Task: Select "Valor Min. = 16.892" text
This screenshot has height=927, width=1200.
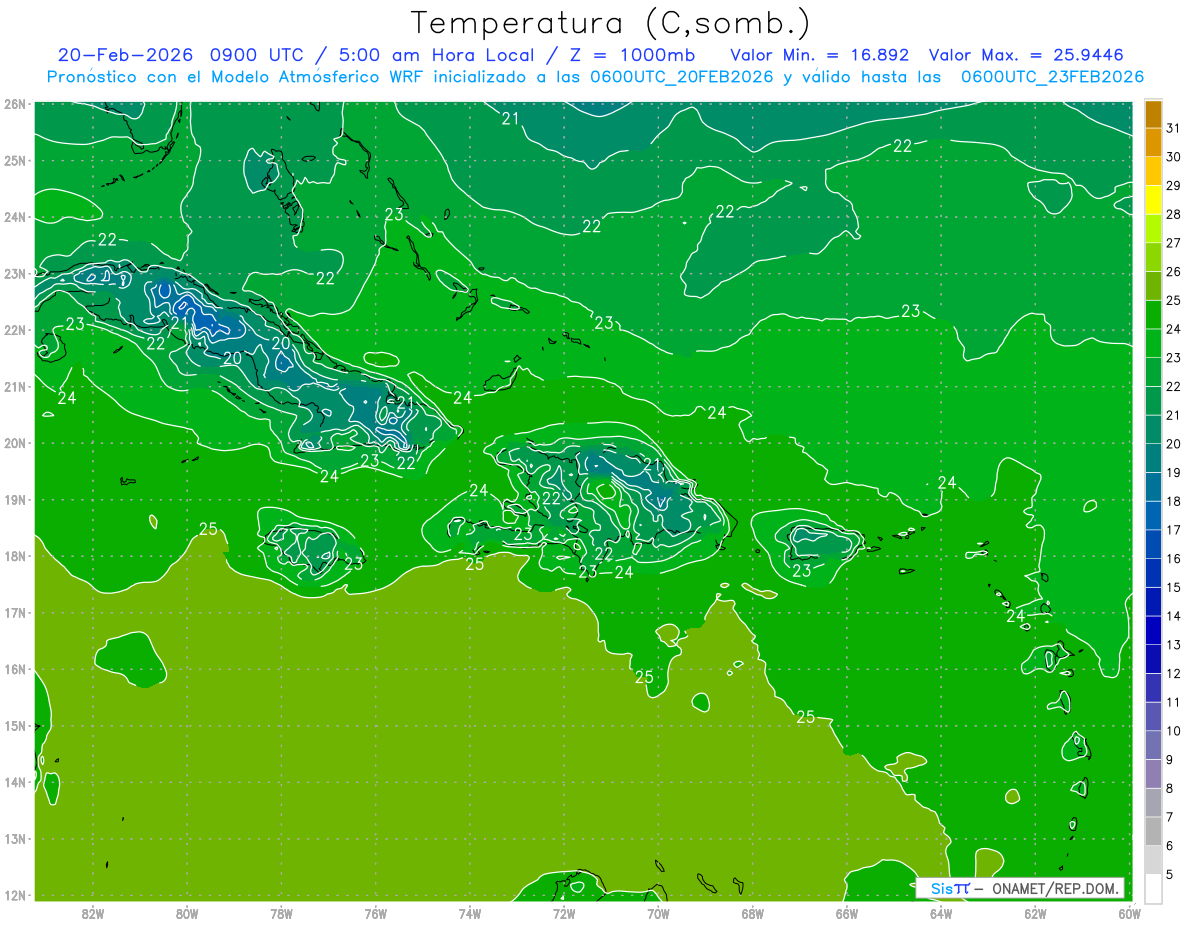Action: [819, 54]
